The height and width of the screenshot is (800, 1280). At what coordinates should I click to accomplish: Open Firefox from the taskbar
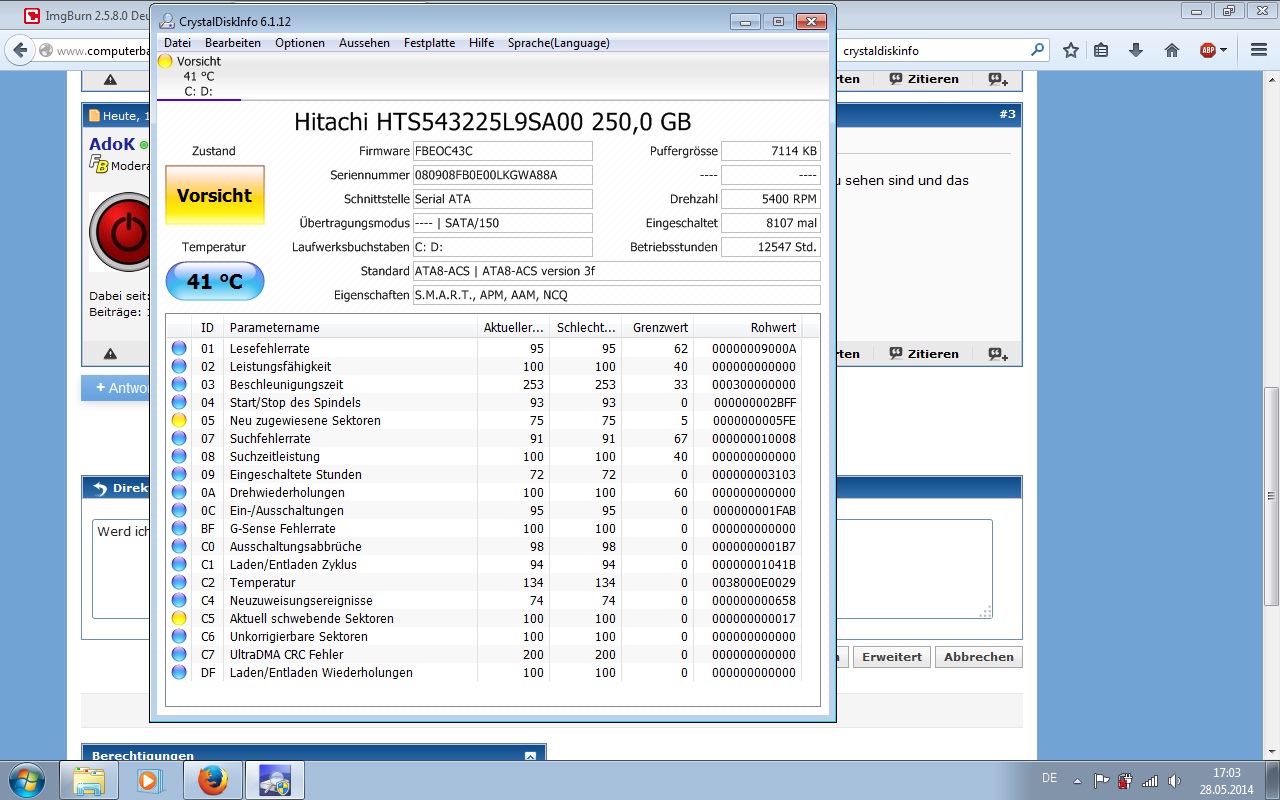[x=212, y=780]
